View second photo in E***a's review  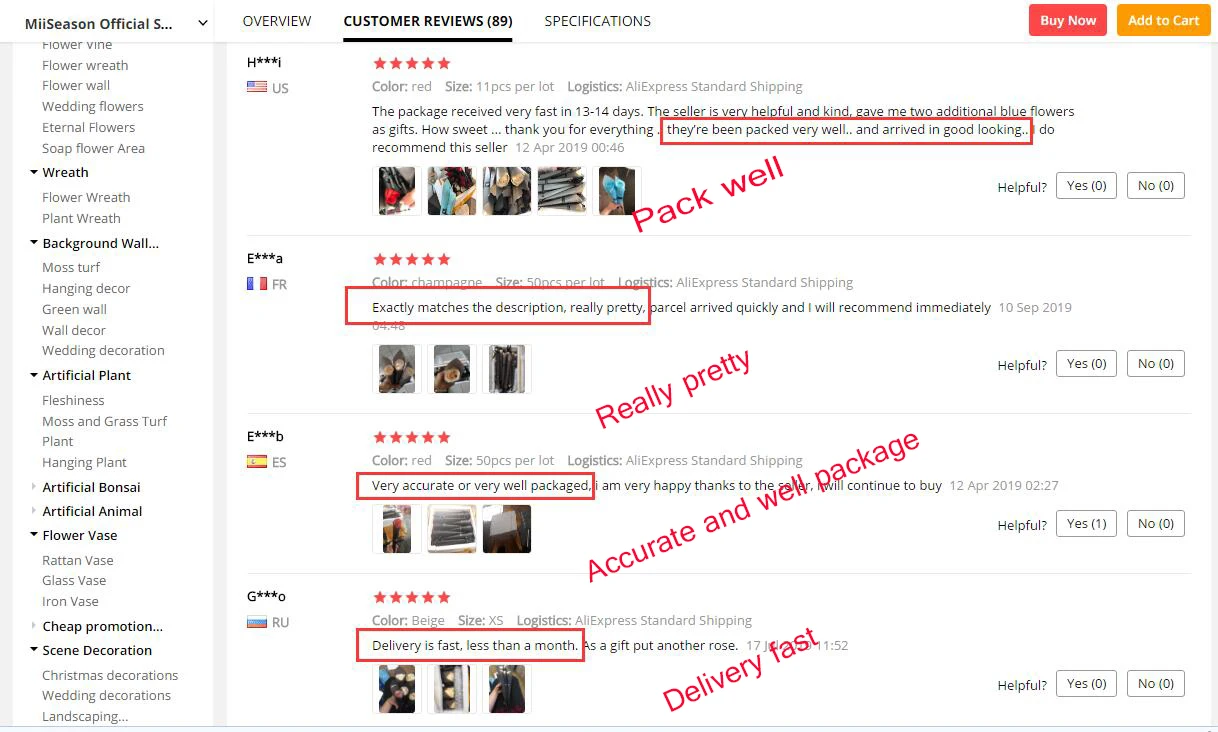[452, 369]
